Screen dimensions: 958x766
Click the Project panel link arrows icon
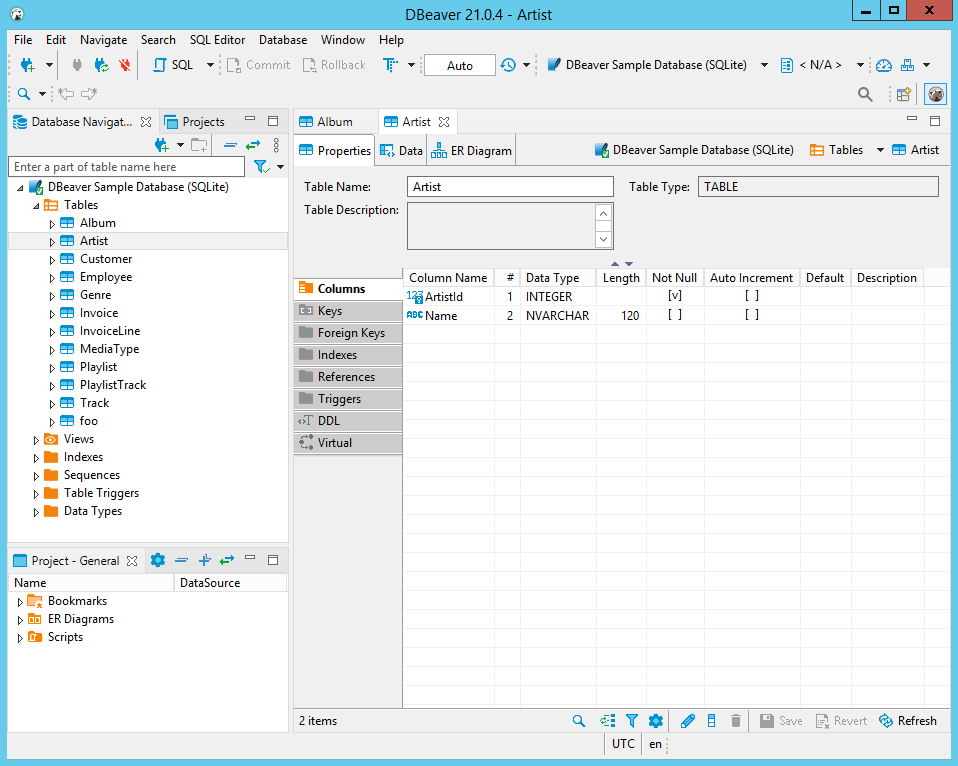[227, 560]
